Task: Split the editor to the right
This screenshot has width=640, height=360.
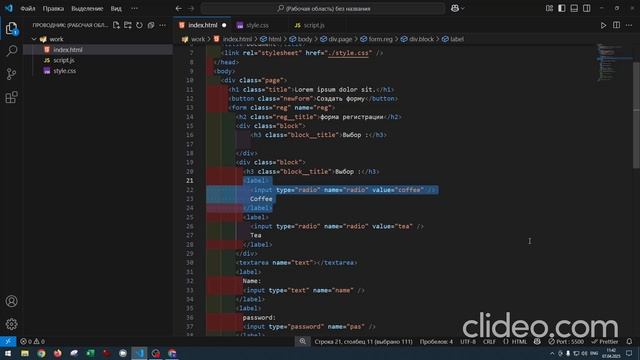Action: [616, 25]
